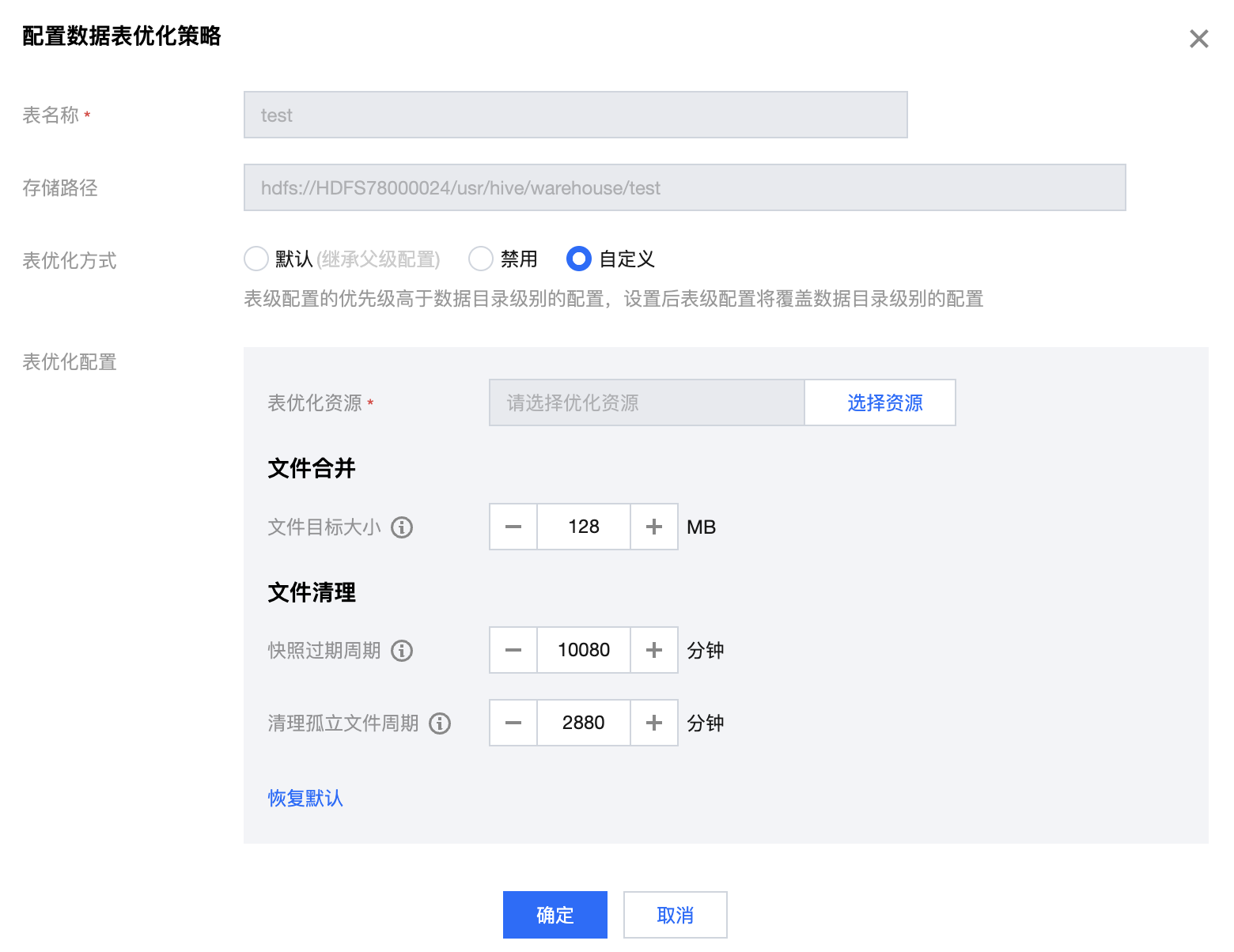The image size is (1234, 952).
Task: Click the 快照过期周期 value field showing 10080
Action: 584,650
